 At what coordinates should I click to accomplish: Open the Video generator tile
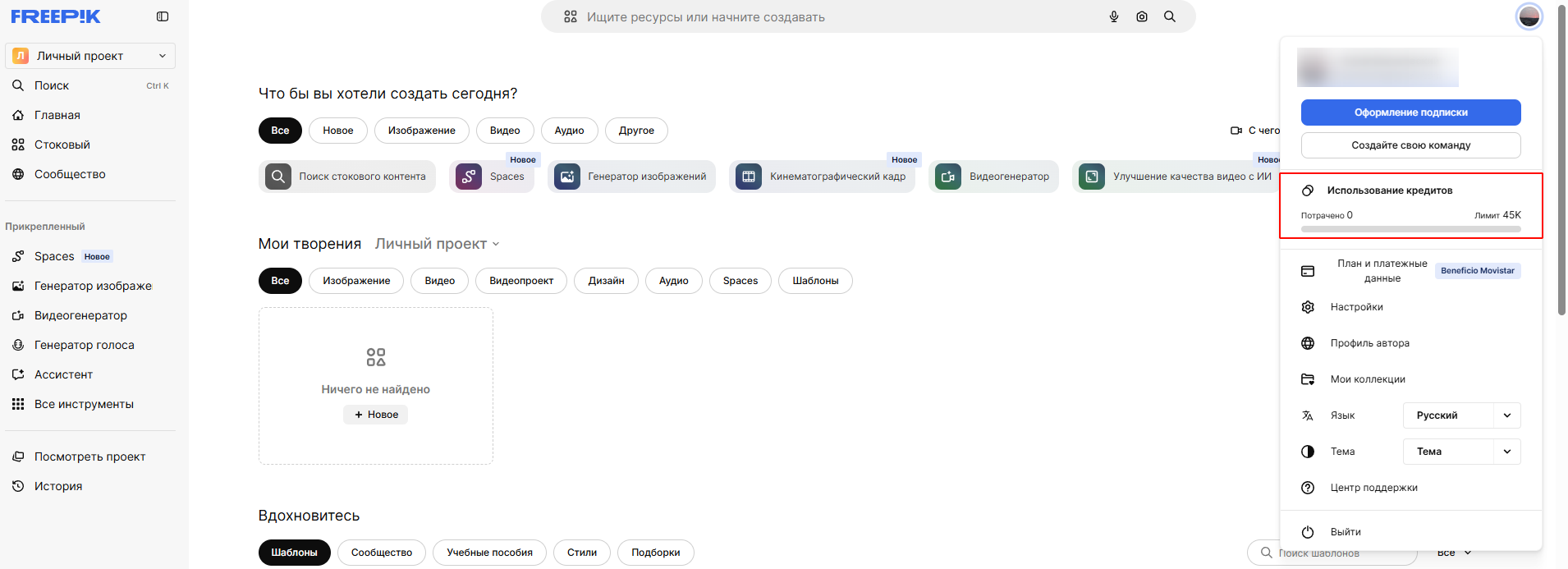[993, 177]
